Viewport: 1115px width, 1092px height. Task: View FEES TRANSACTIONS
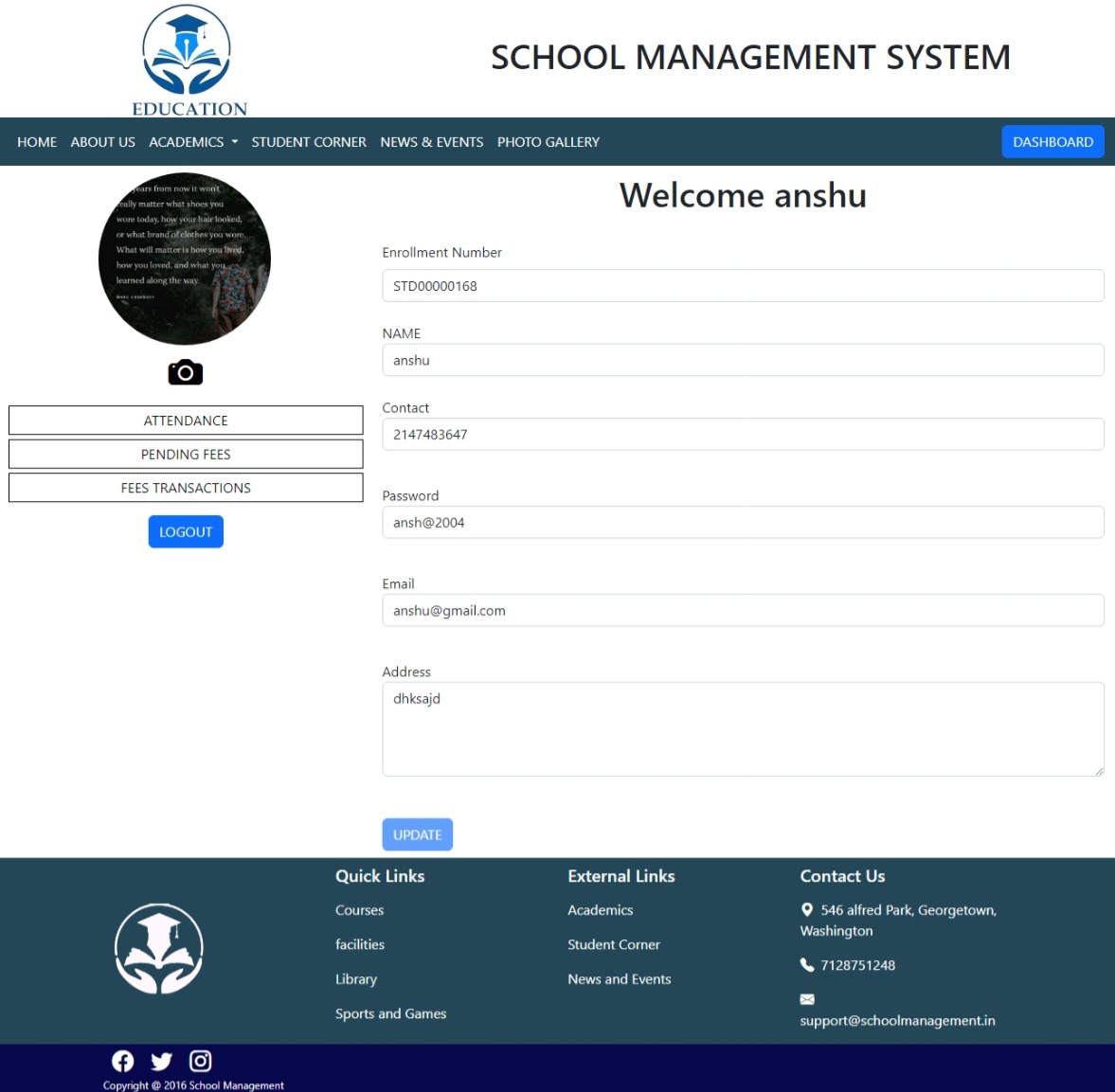[x=185, y=487]
